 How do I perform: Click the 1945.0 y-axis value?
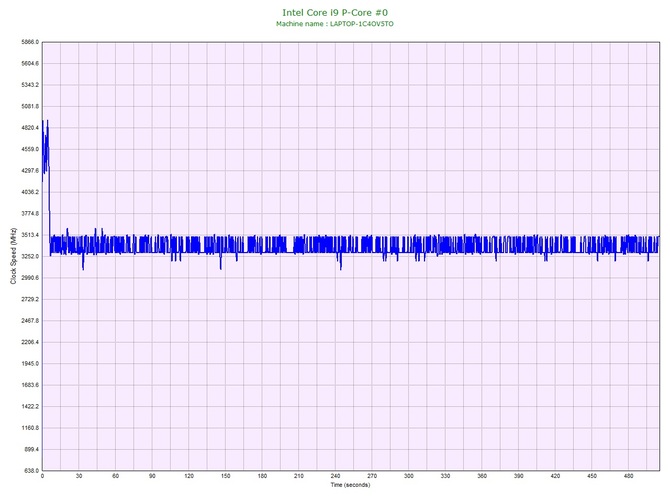[30, 364]
